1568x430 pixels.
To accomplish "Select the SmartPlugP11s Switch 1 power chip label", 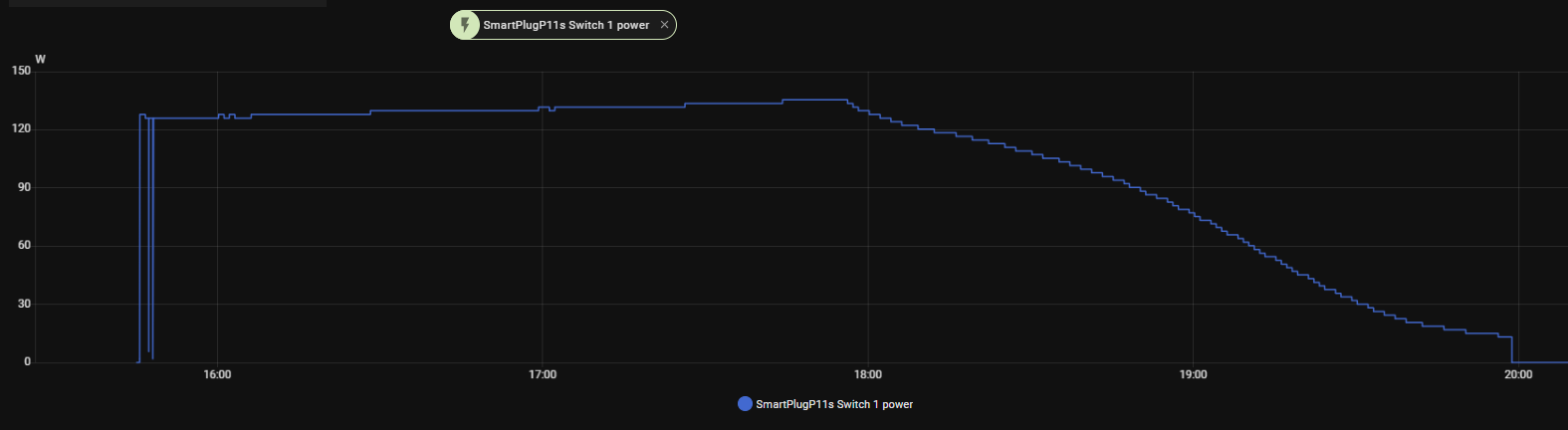I will (565, 25).
